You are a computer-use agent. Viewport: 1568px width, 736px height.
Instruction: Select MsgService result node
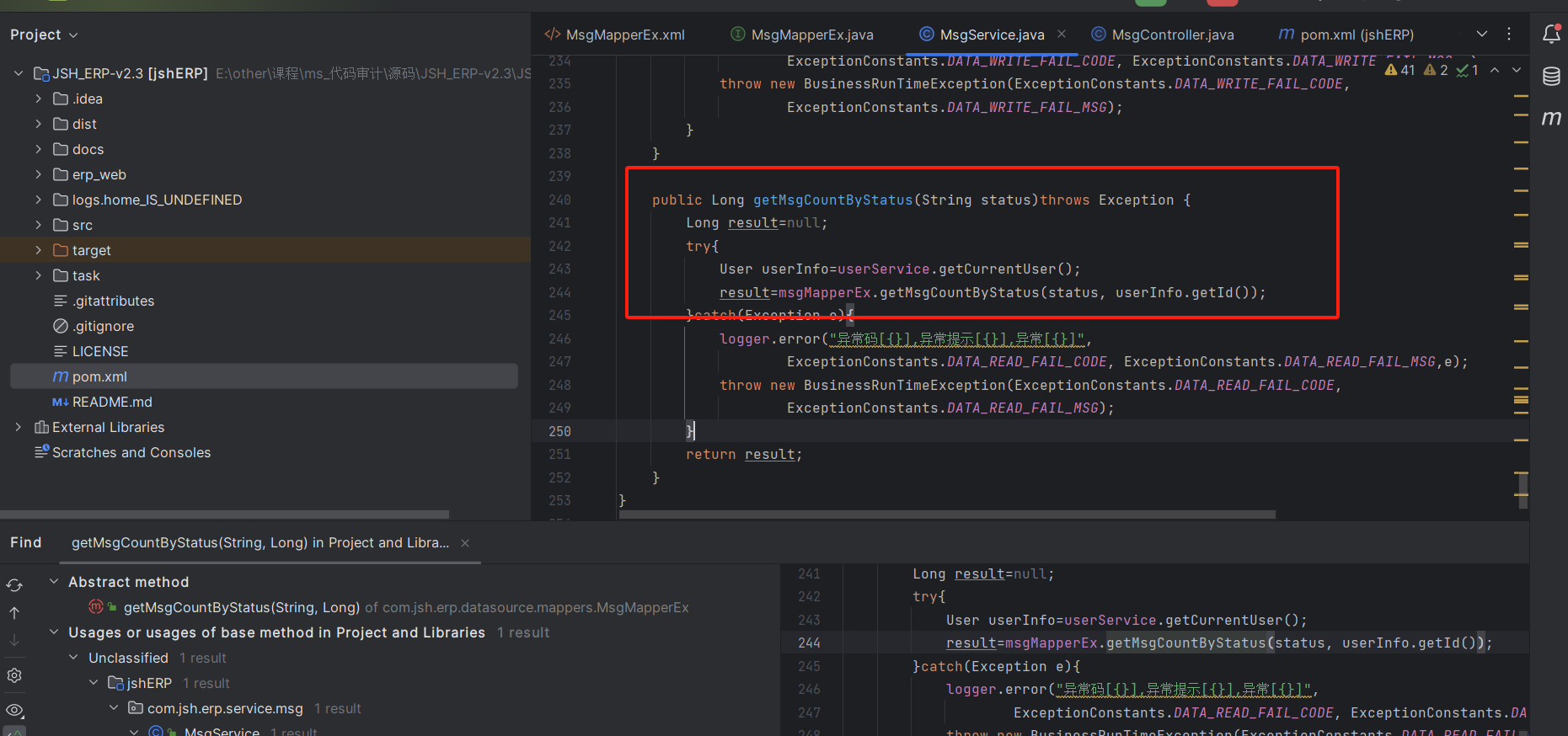point(222,730)
